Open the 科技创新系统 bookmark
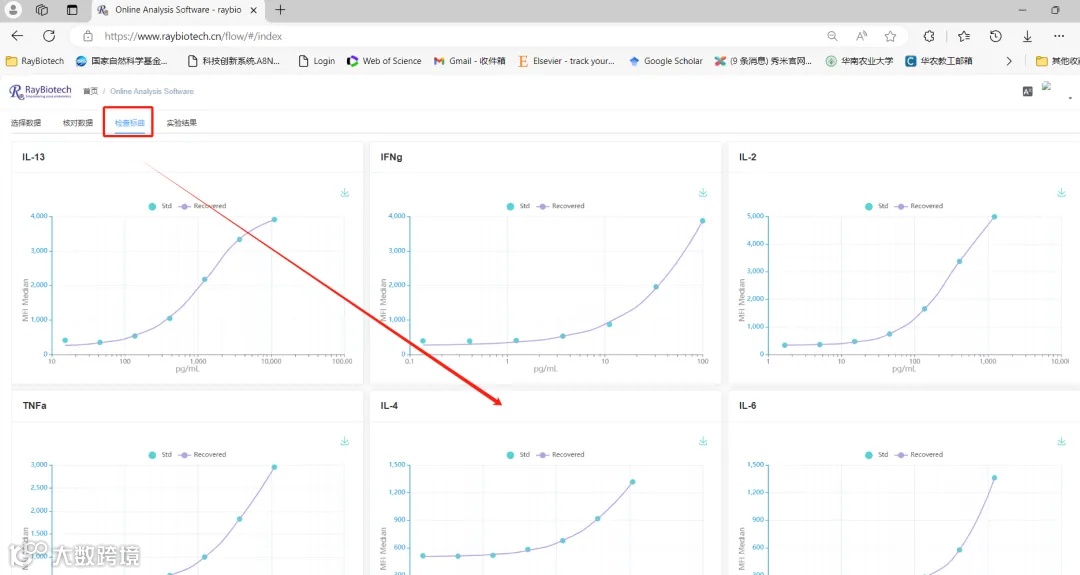Image resolution: width=1080 pixels, height=575 pixels. coord(234,61)
